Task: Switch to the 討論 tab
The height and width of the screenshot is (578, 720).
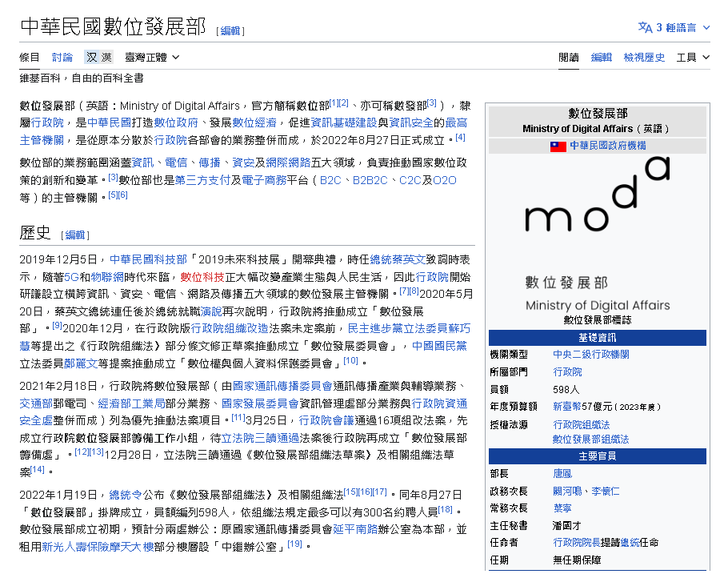Action: [x=62, y=57]
